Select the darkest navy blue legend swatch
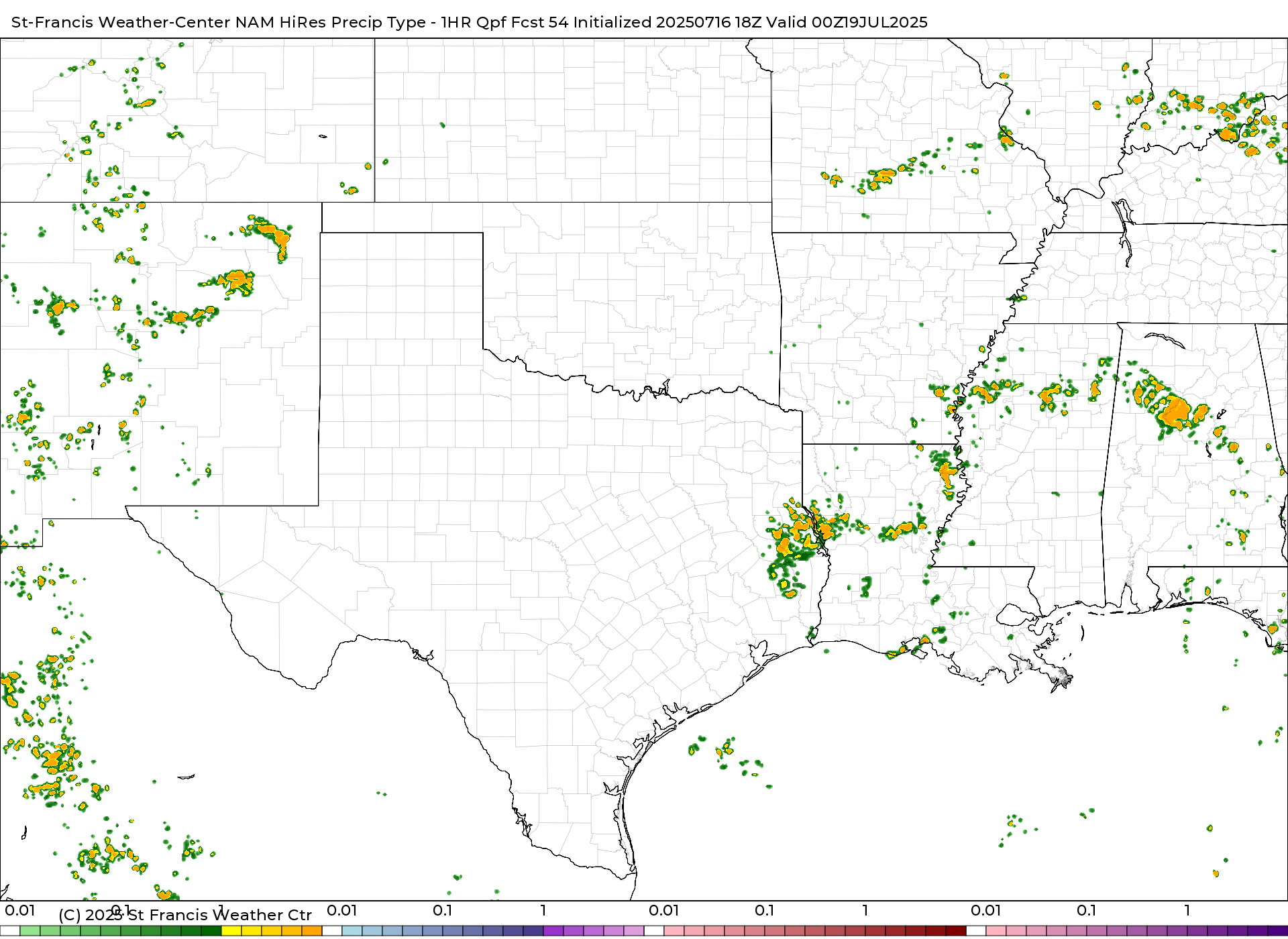1288x939 pixels. pyautogui.click(x=533, y=931)
